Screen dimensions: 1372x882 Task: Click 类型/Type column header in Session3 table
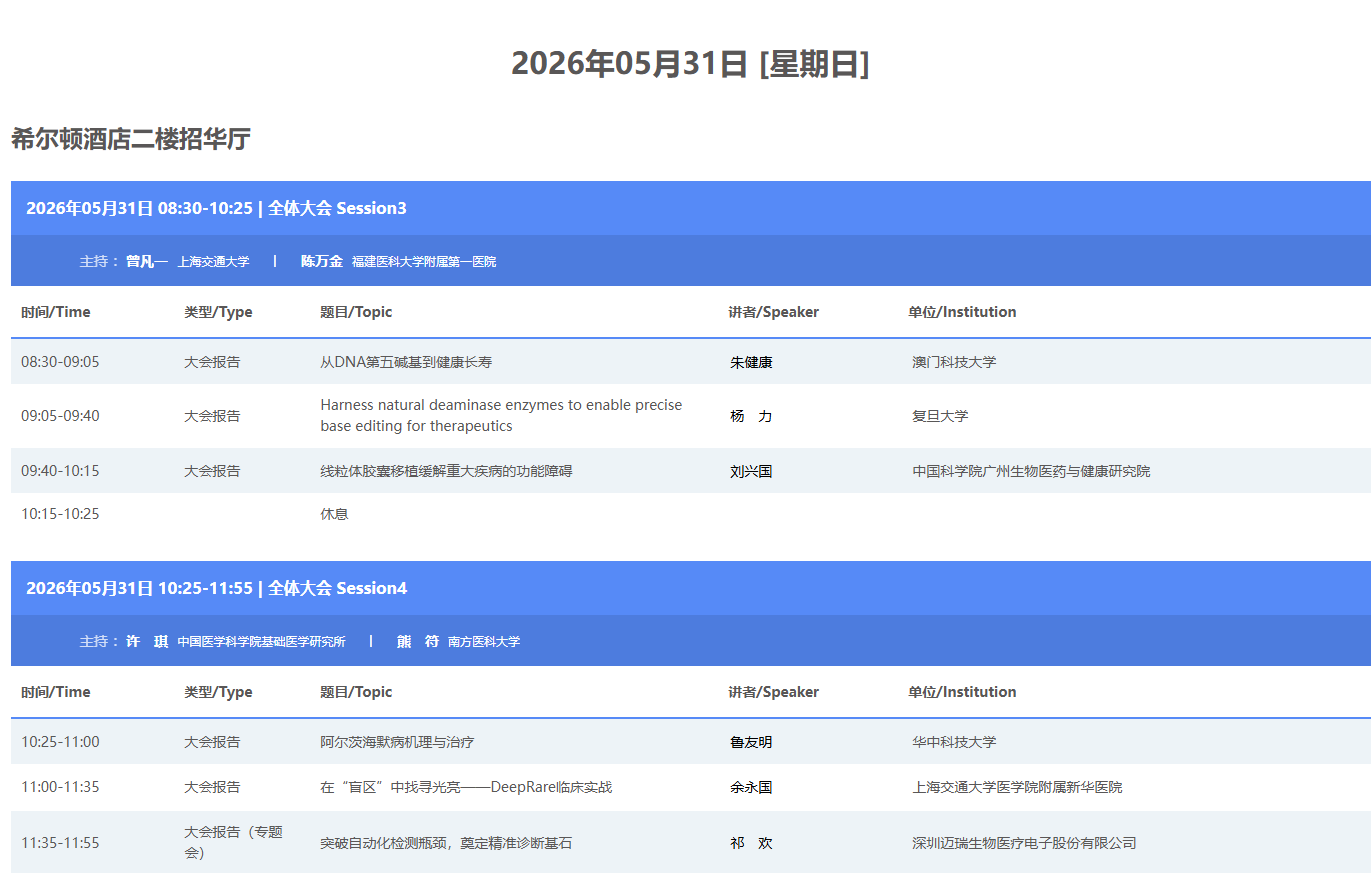pos(218,312)
